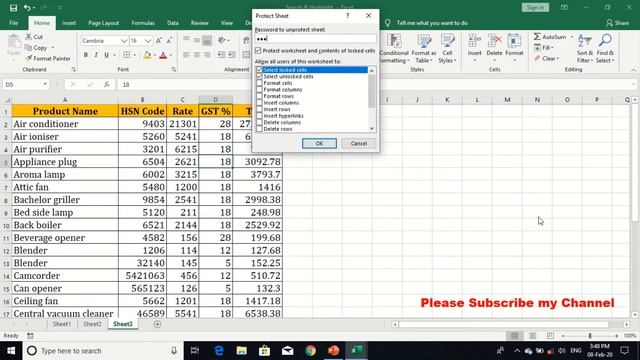
Task: Click the Sign in button
Action: coord(535,7)
